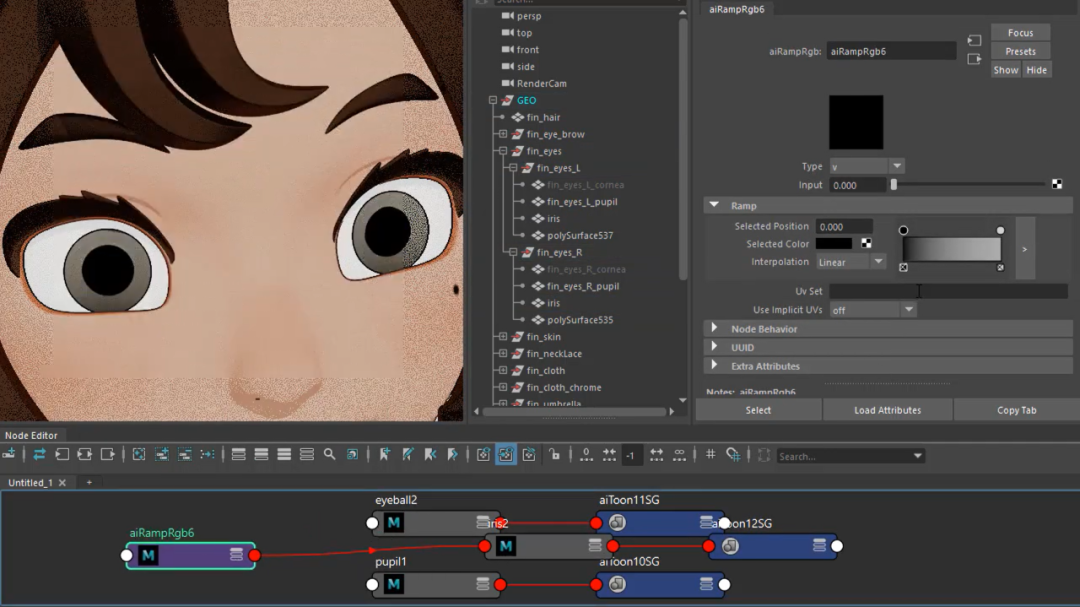1080x607 pixels.
Task: Click the add bookmark icon
Action: [x=384, y=454]
